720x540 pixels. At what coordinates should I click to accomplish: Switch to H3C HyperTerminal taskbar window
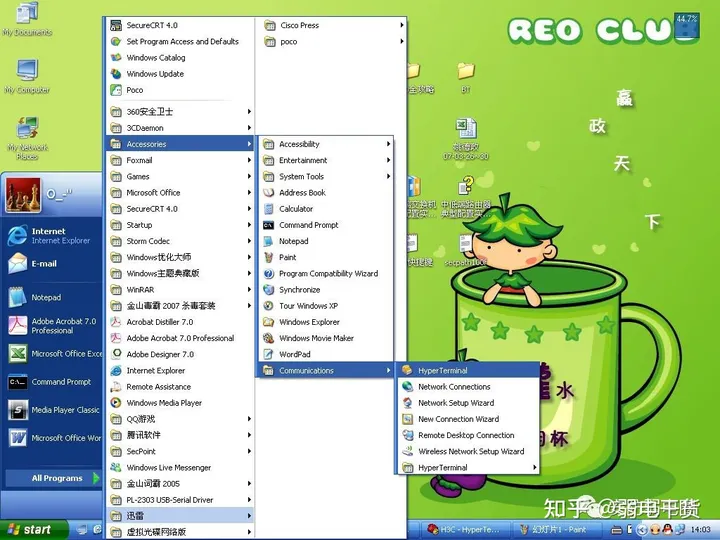[x=464, y=529]
